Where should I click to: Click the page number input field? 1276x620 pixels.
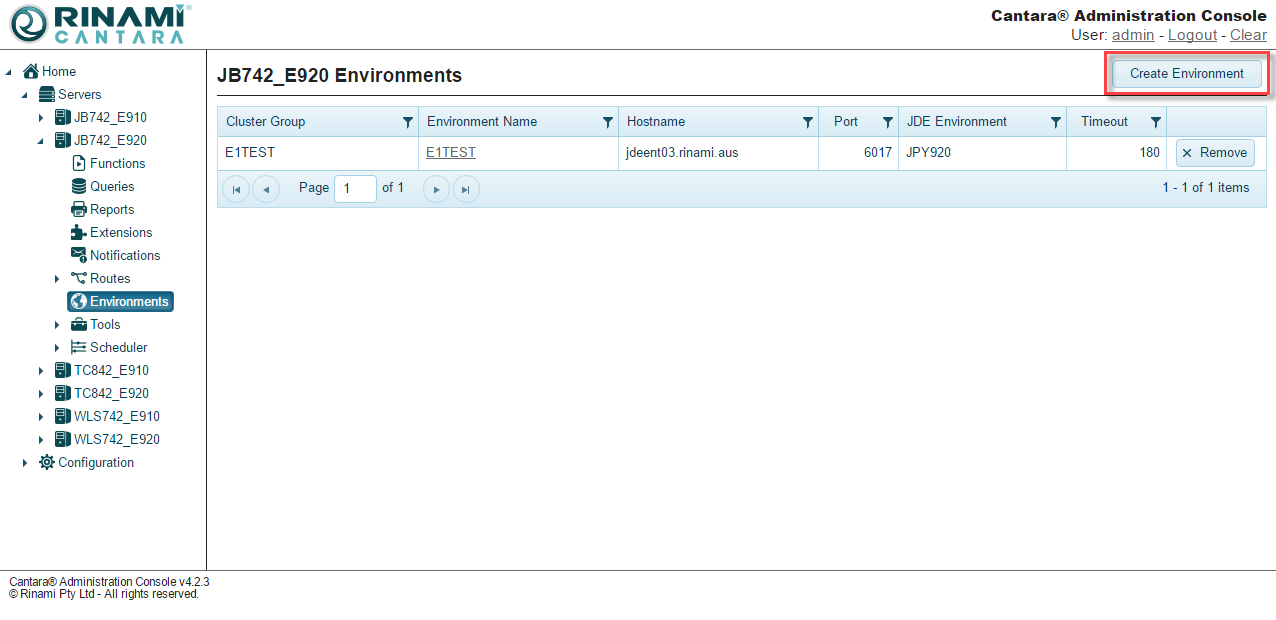click(x=354, y=189)
